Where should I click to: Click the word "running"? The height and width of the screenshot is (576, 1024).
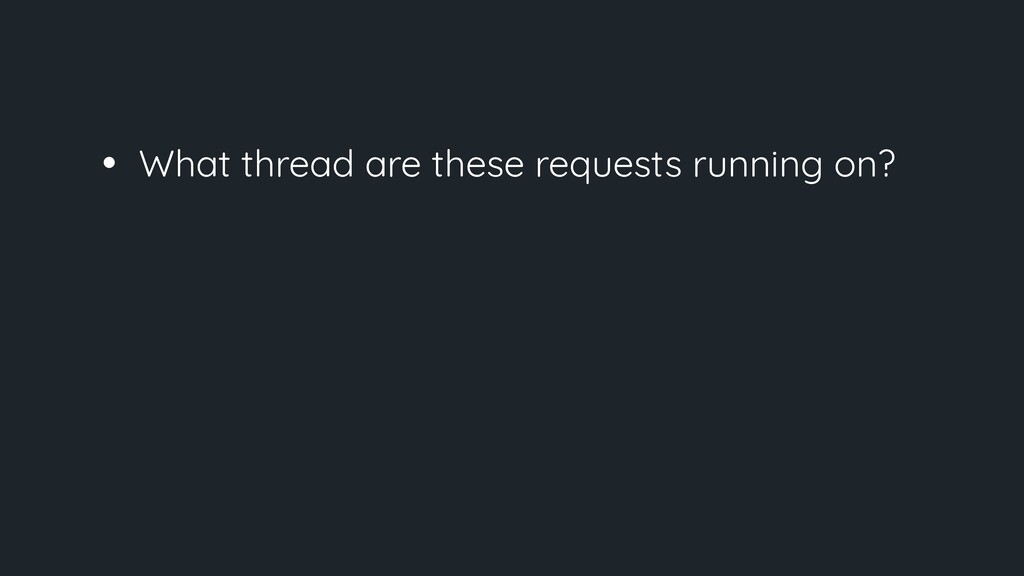[751, 167]
